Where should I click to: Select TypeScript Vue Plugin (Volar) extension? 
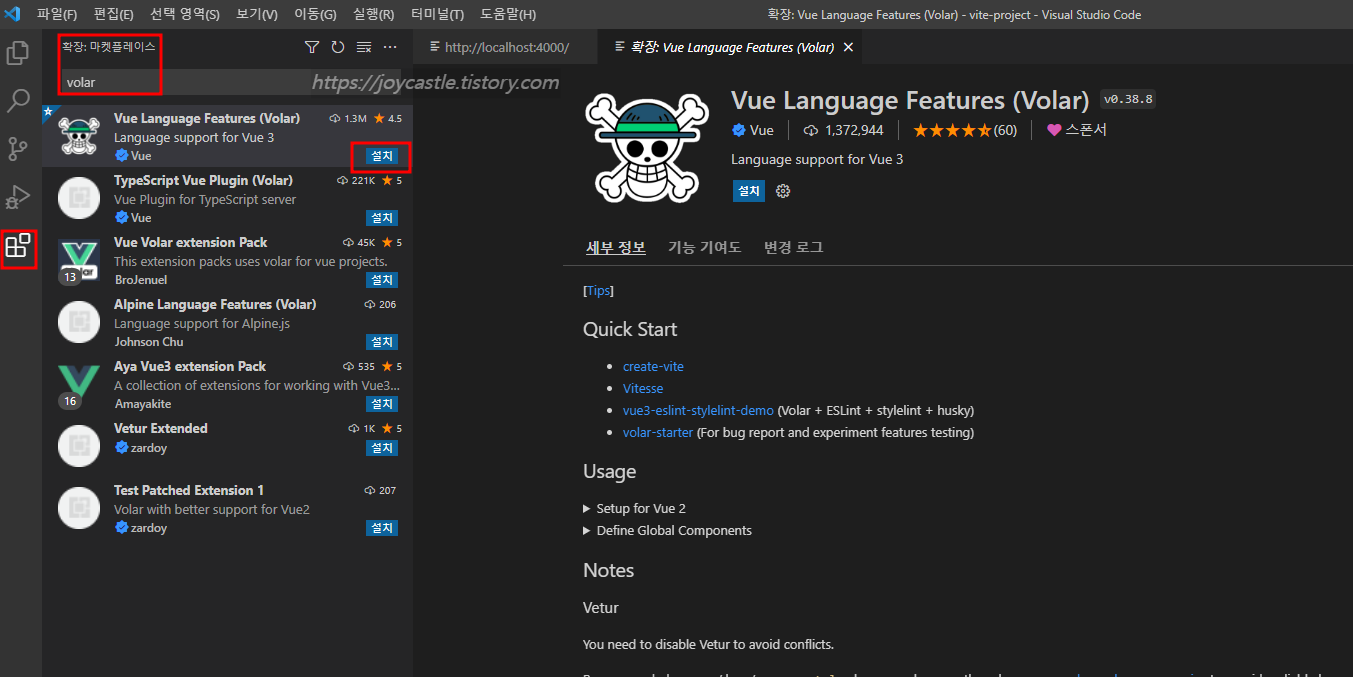227,198
